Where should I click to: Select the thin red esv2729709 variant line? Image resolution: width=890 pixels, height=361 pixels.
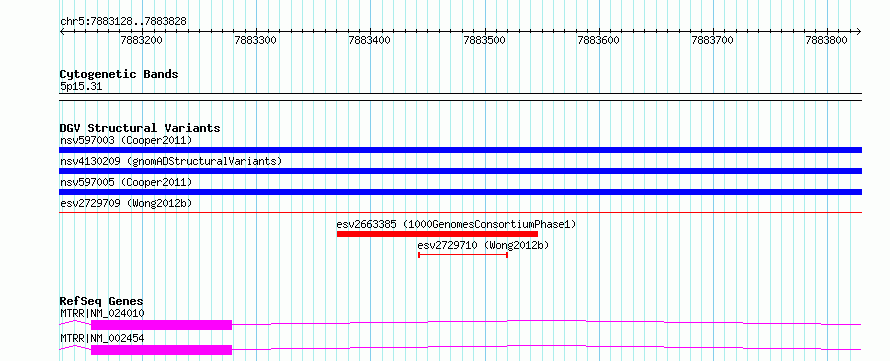coord(460,212)
